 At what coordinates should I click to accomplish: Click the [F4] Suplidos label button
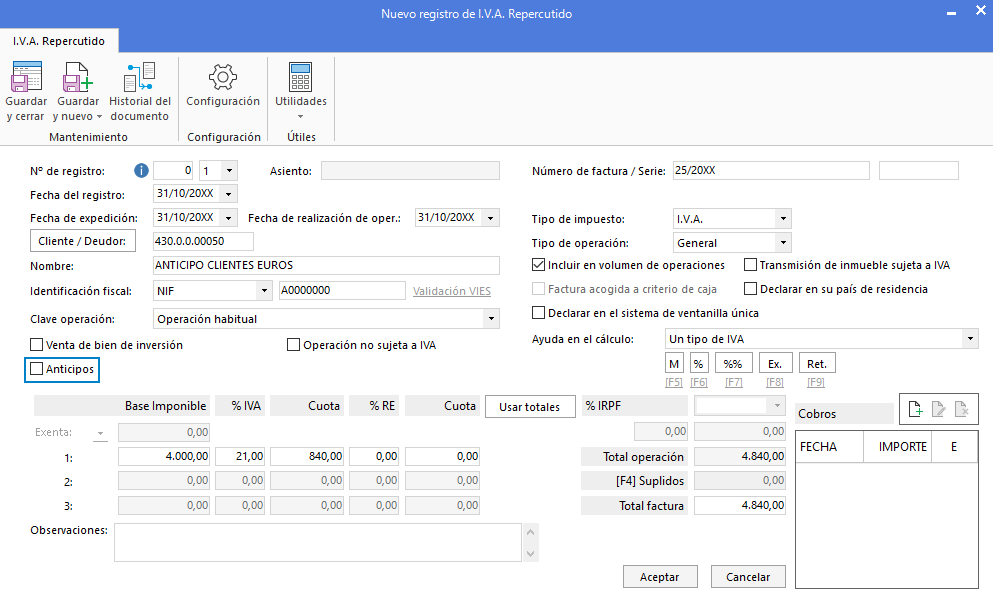(634, 481)
